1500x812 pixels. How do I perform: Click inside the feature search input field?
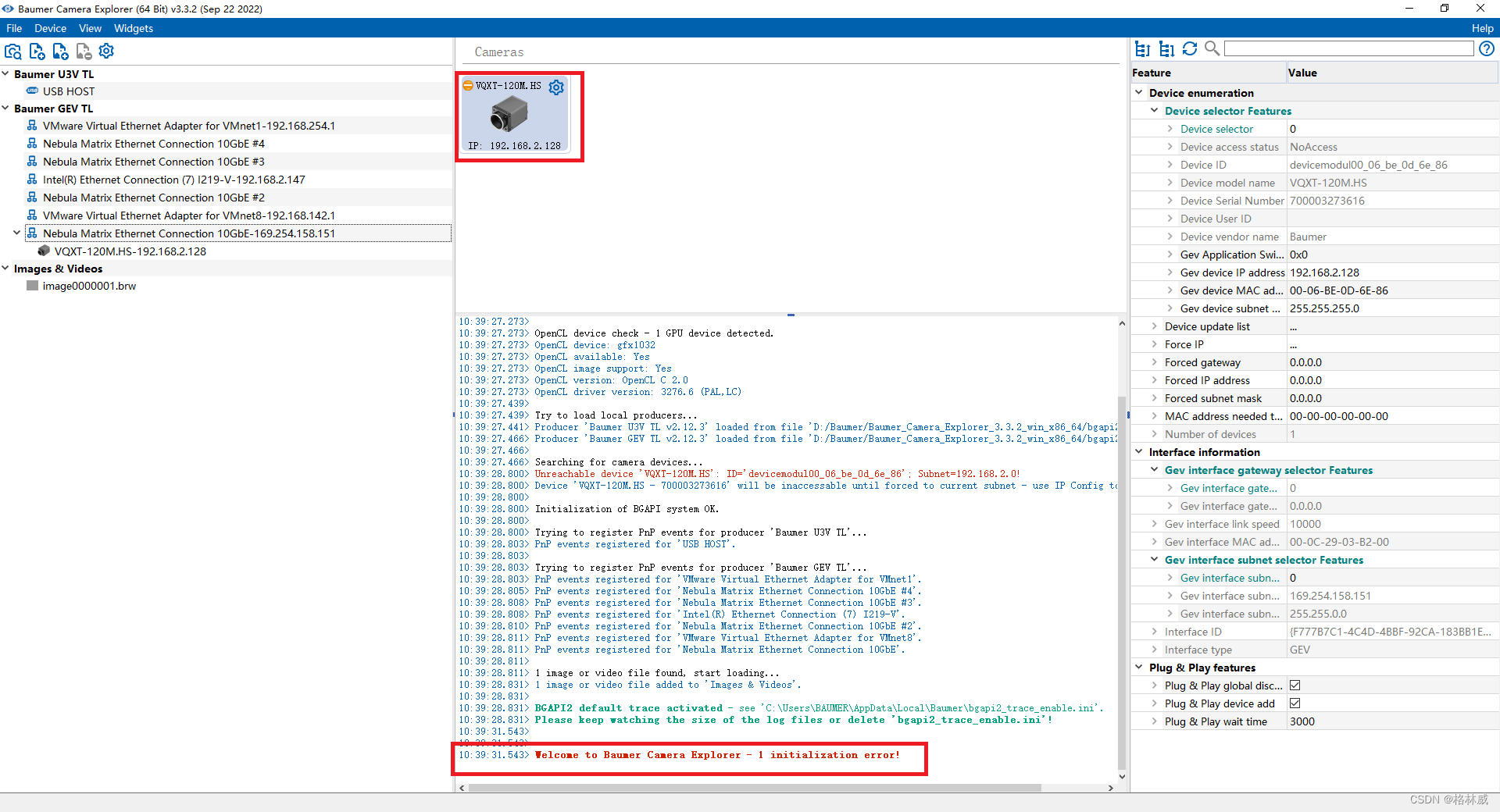tap(1348, 49)
